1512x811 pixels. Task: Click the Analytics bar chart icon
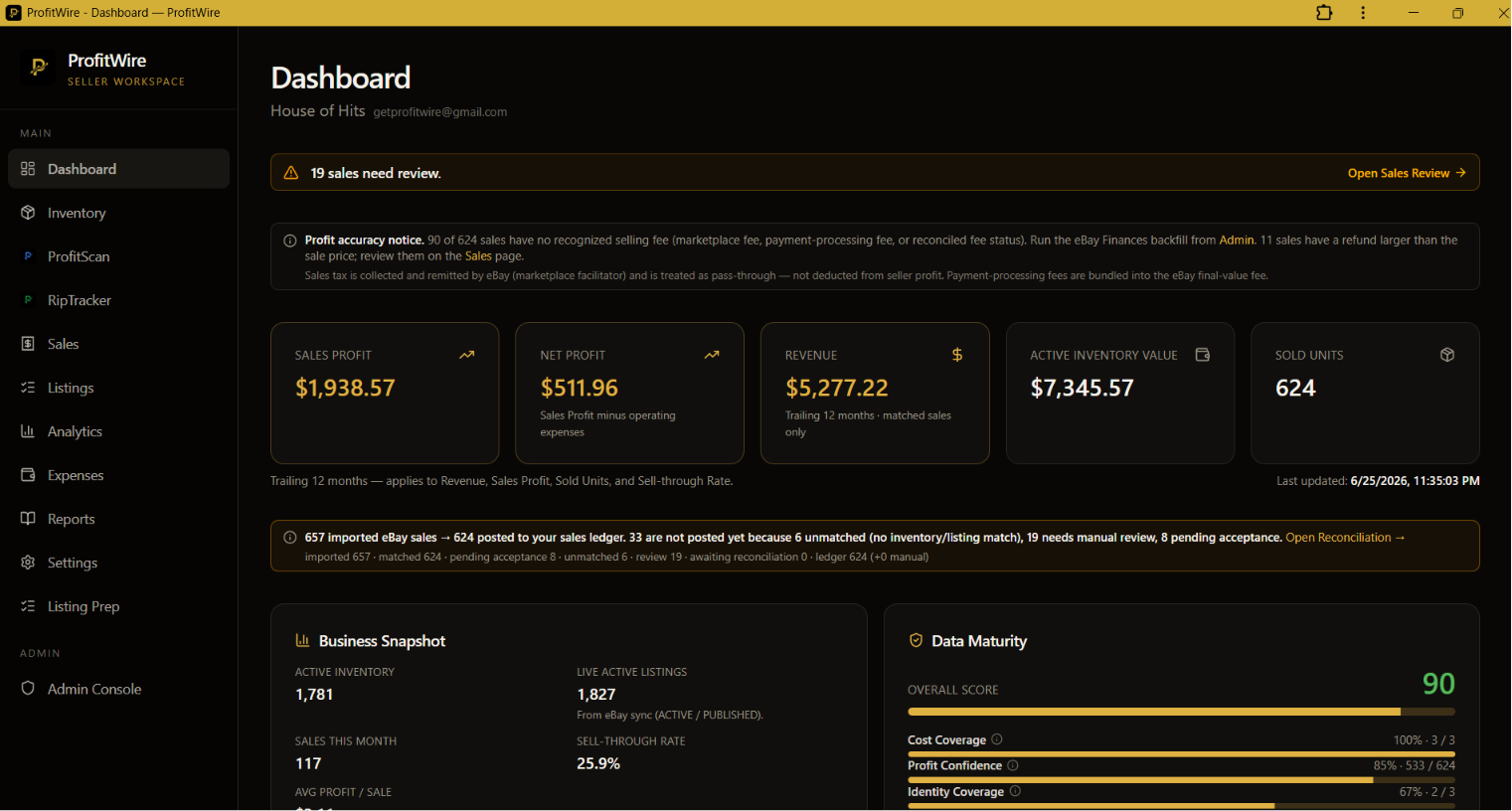[x=28, y=431]
